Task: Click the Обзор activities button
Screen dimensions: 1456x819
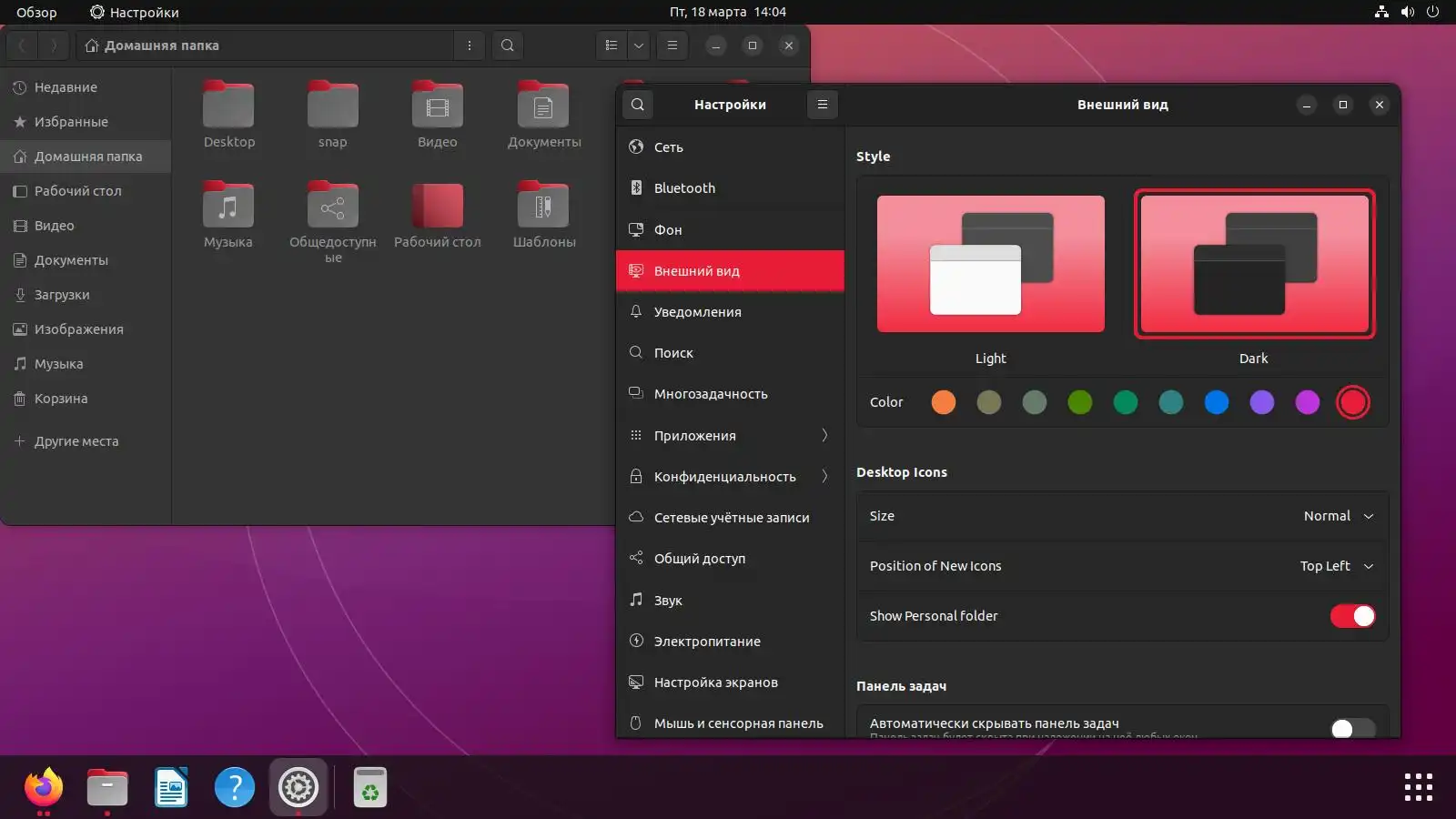Action: (x=36, y=12)
